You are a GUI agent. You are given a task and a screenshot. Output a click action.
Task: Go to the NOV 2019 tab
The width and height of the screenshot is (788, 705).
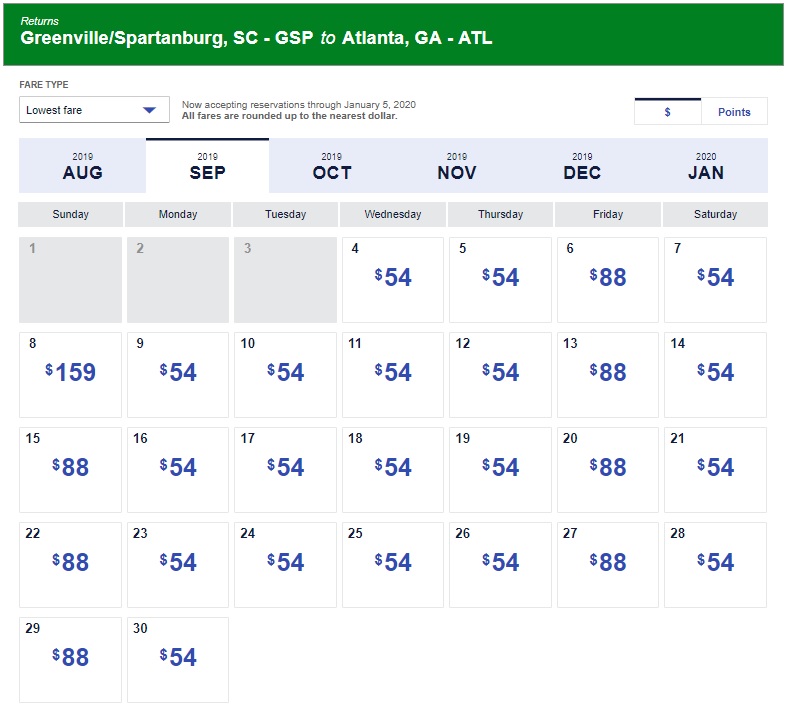pos(457,166)
